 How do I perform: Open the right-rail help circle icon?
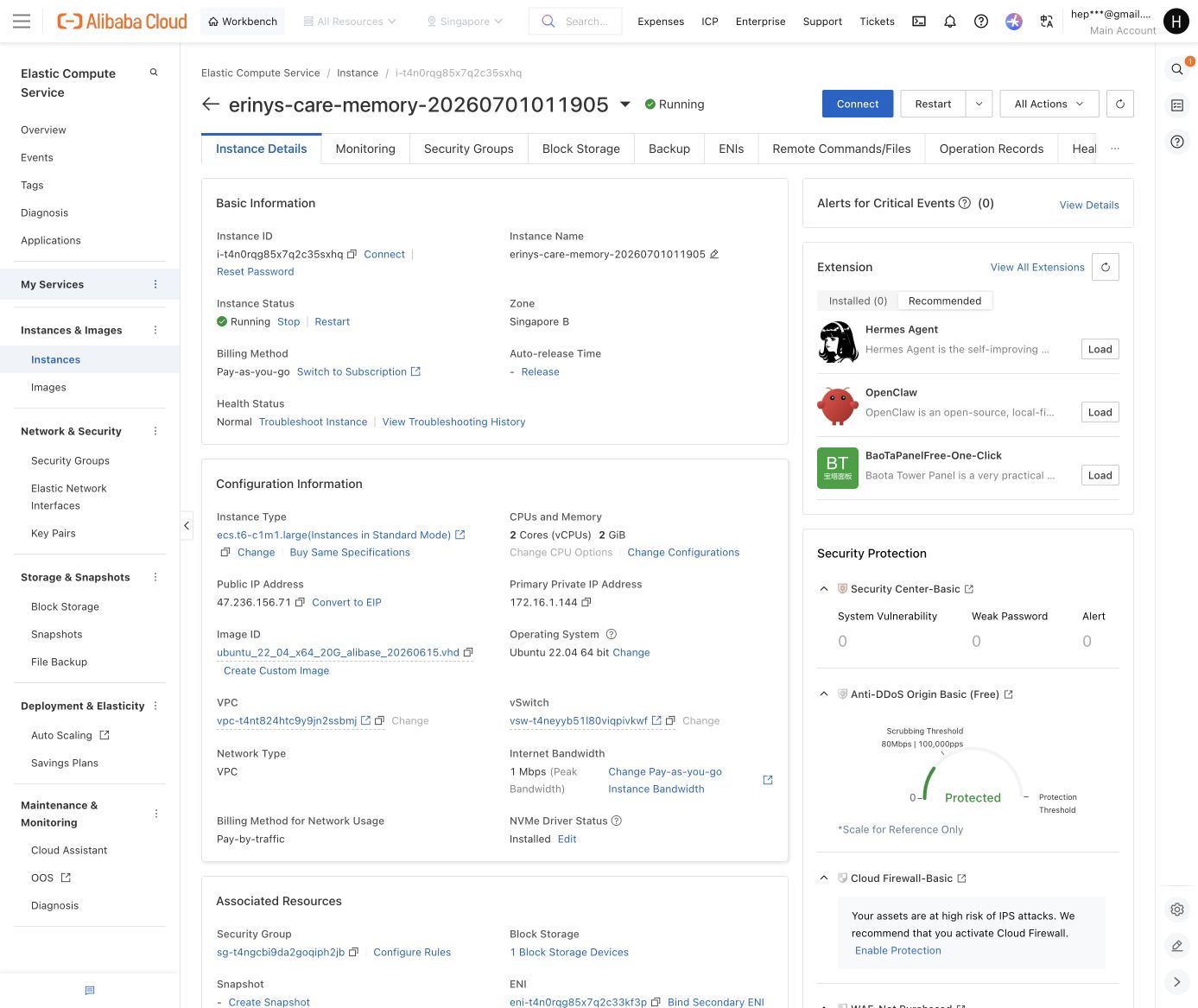1177,142
